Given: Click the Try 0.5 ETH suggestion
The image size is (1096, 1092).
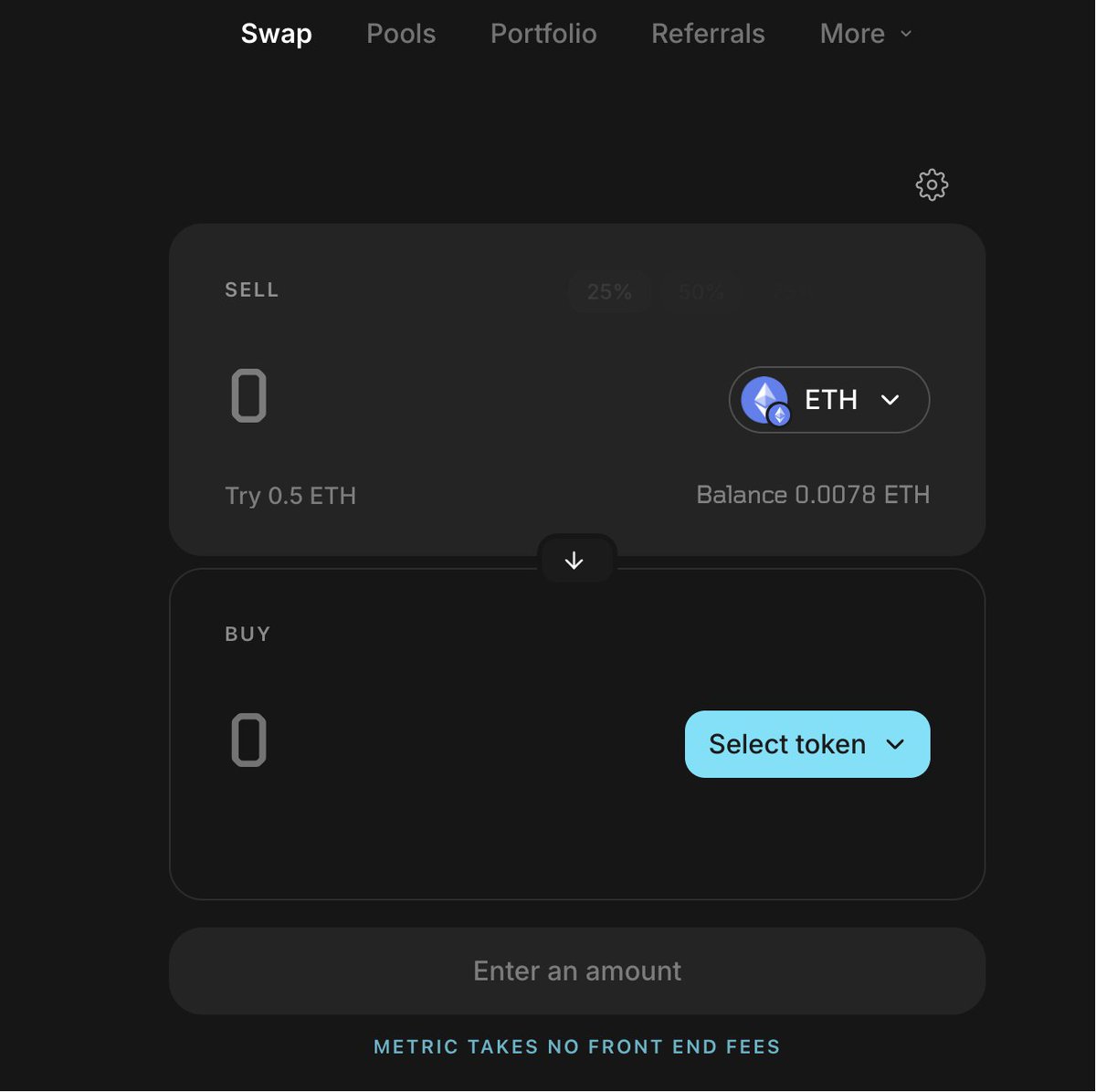Looking at the screenshot, I should (290, 496).
